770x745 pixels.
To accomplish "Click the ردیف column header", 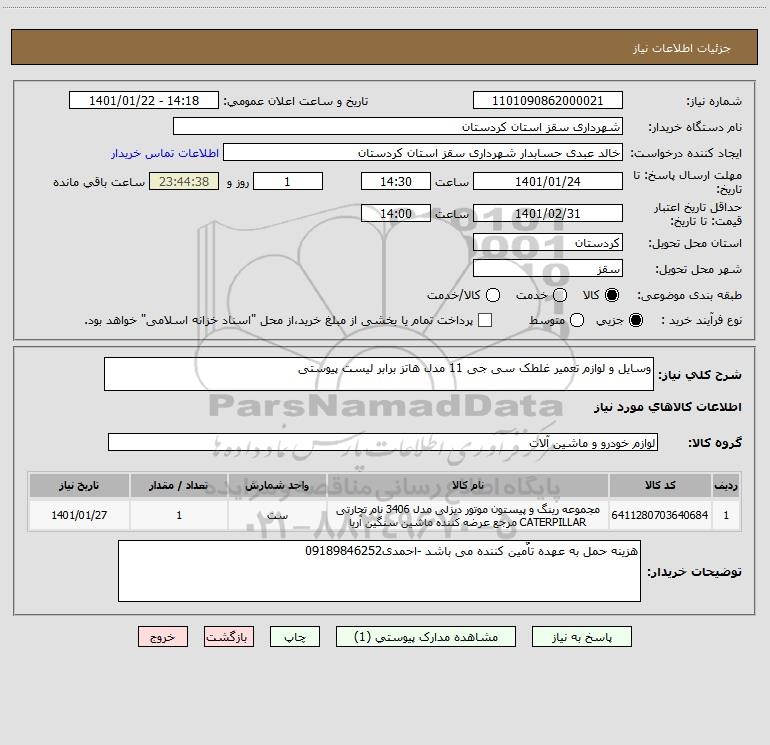I will pyautogui.click(x=726, y=485).
